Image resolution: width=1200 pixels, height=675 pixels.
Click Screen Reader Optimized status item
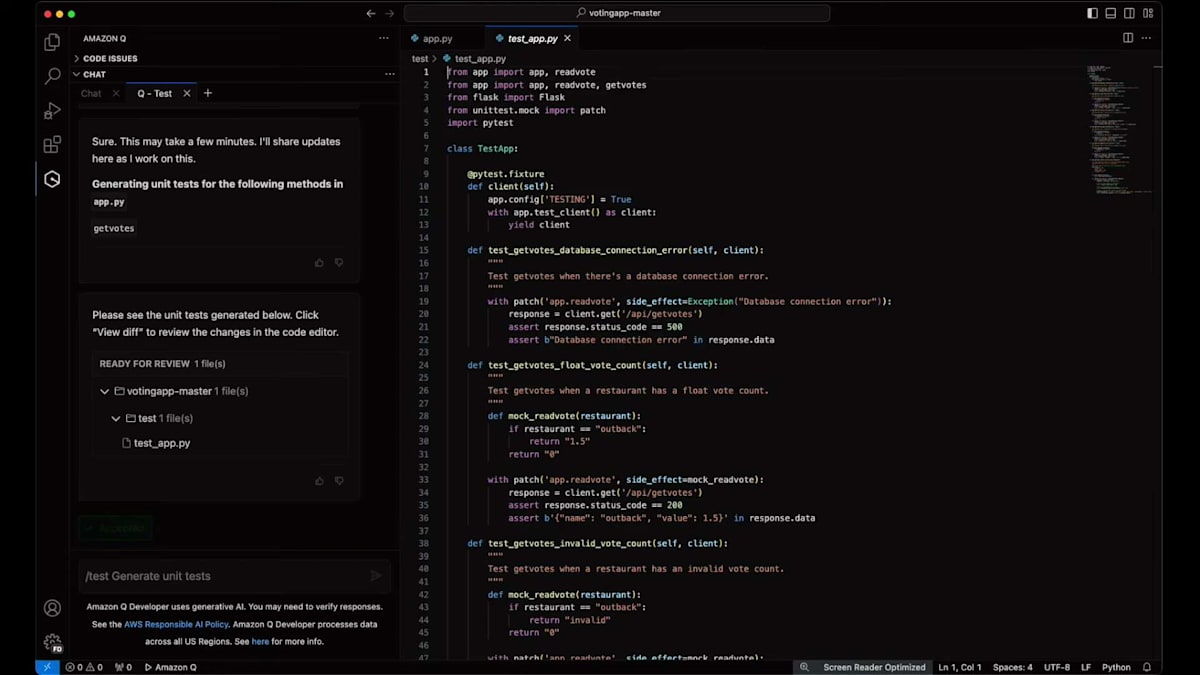[874, 667]
